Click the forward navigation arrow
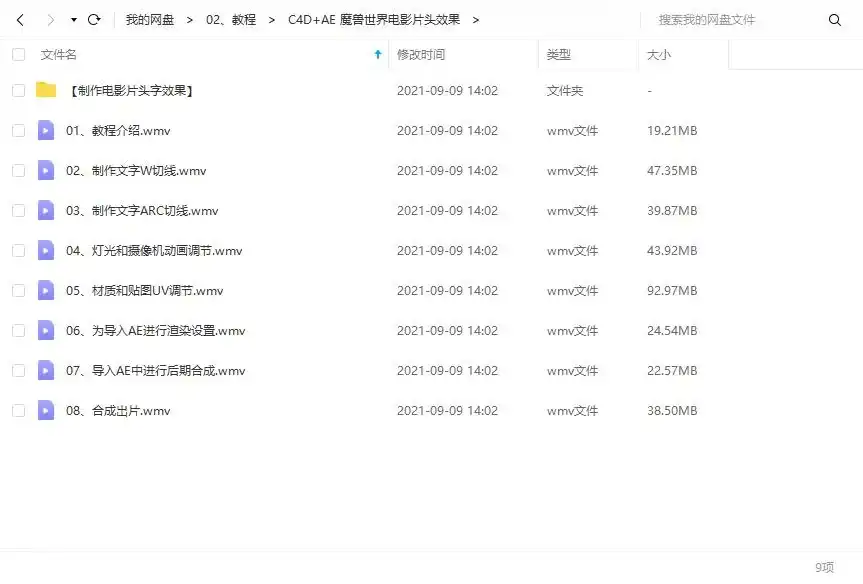 click(50, 20)
